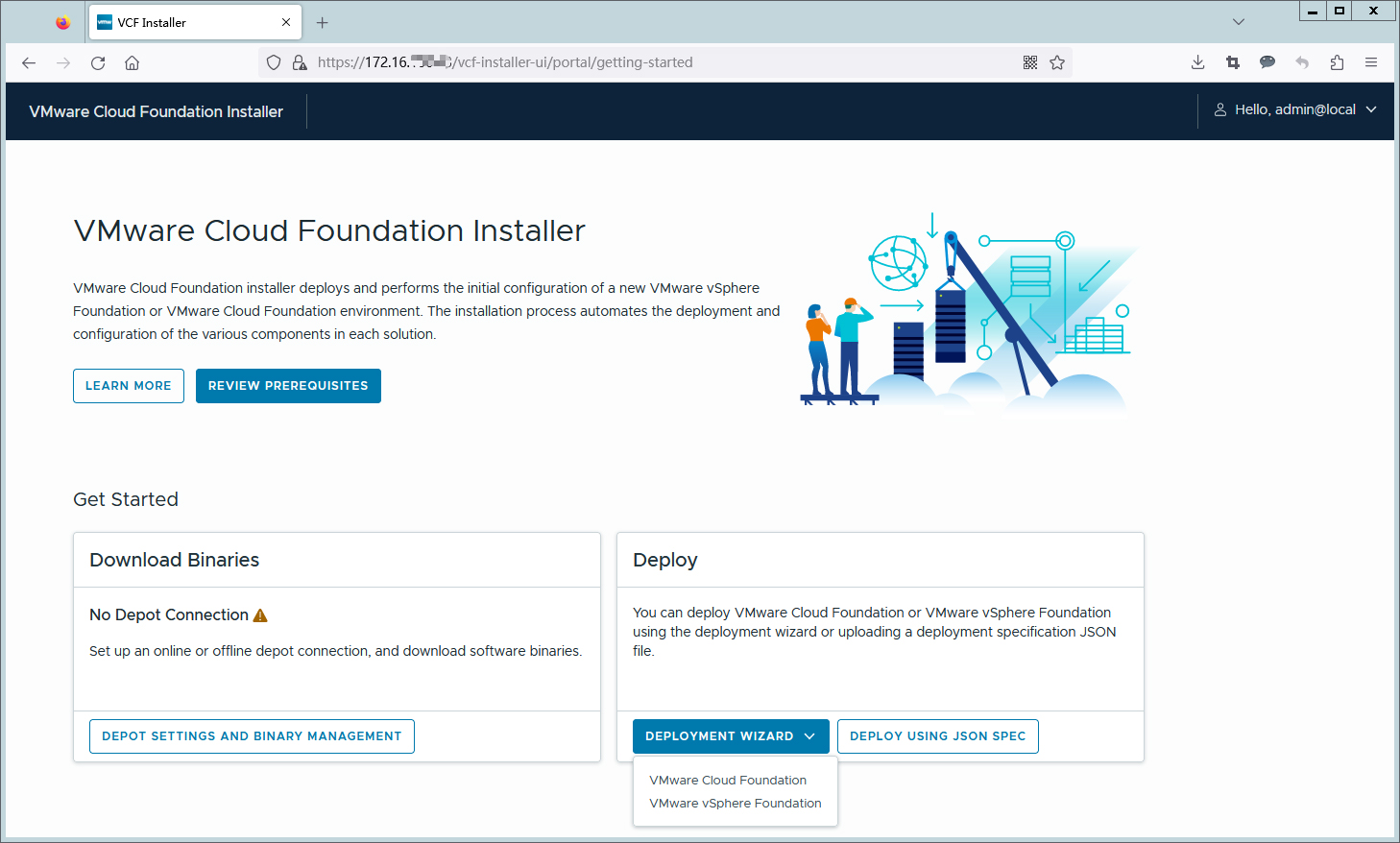Click the undo arrow toolbar icon
The height and width of the screenshot is (843, 1400).
pos(1302,62)
